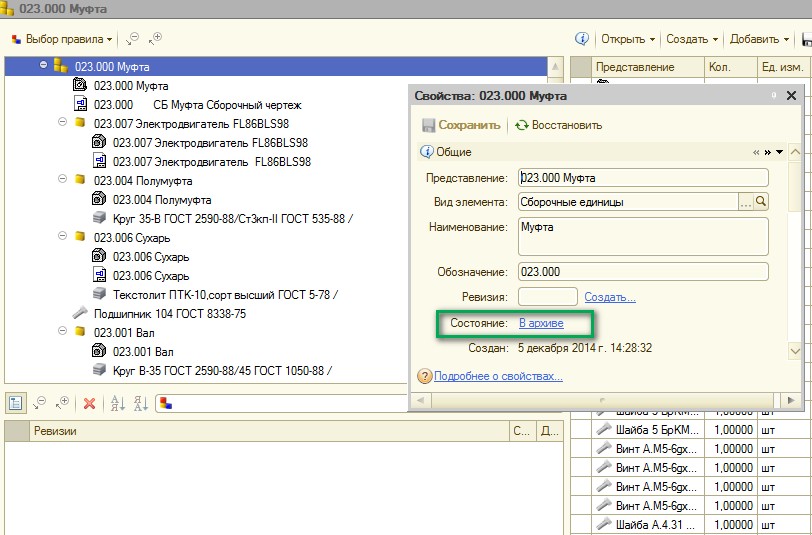Click the collapse-all icon in the top toolbar
Image resolution: width=812 pixels, height=535 pixels.
[x=132, y=39]
